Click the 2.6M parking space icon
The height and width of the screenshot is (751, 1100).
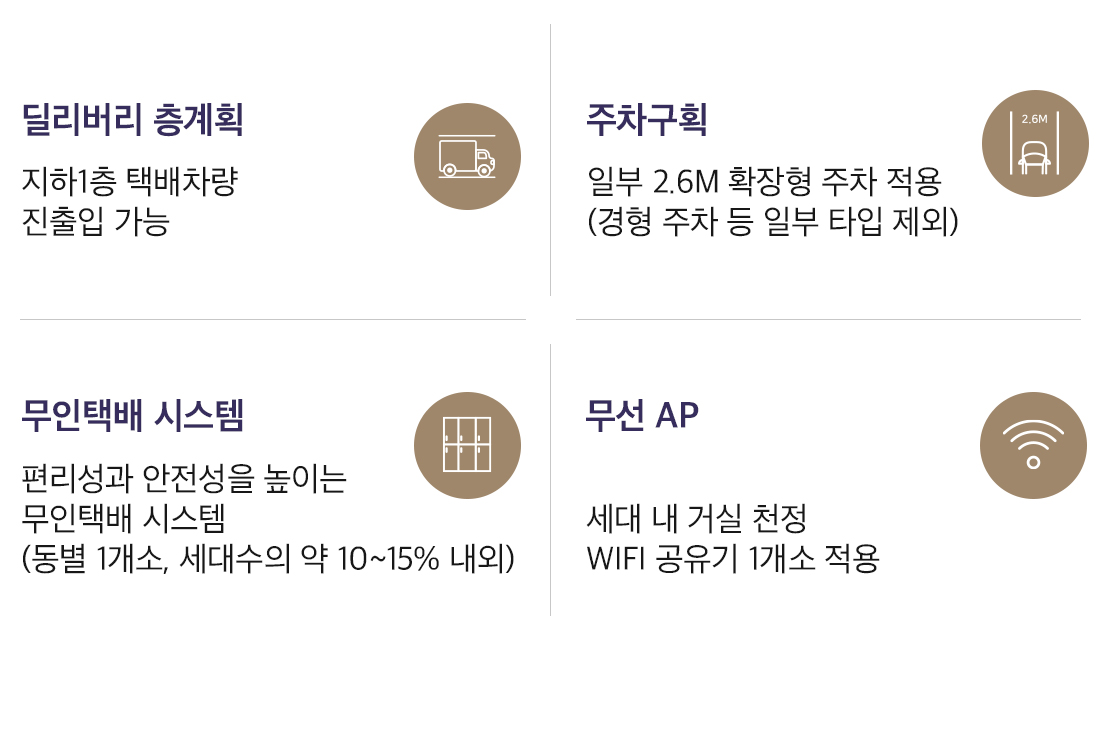tap(1034, 144)
